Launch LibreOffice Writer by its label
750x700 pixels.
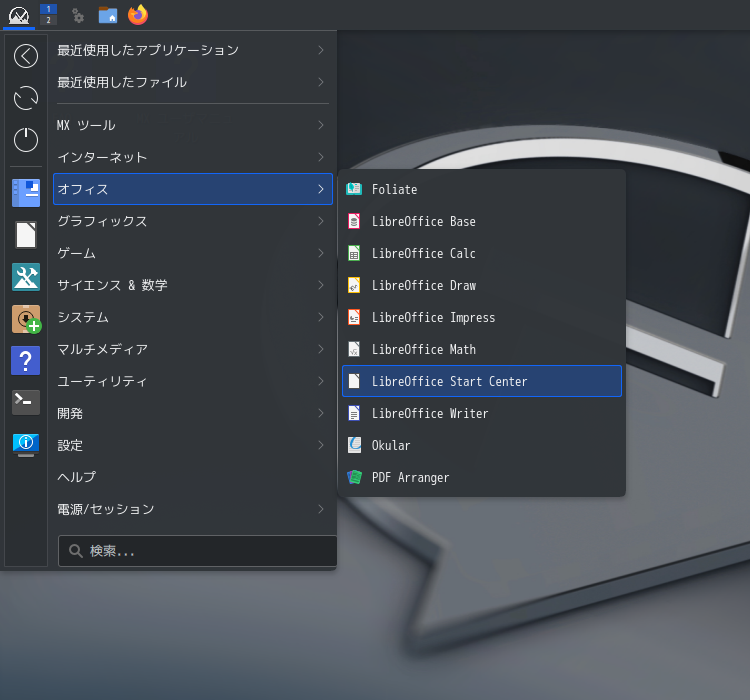[x=430, y=413]
